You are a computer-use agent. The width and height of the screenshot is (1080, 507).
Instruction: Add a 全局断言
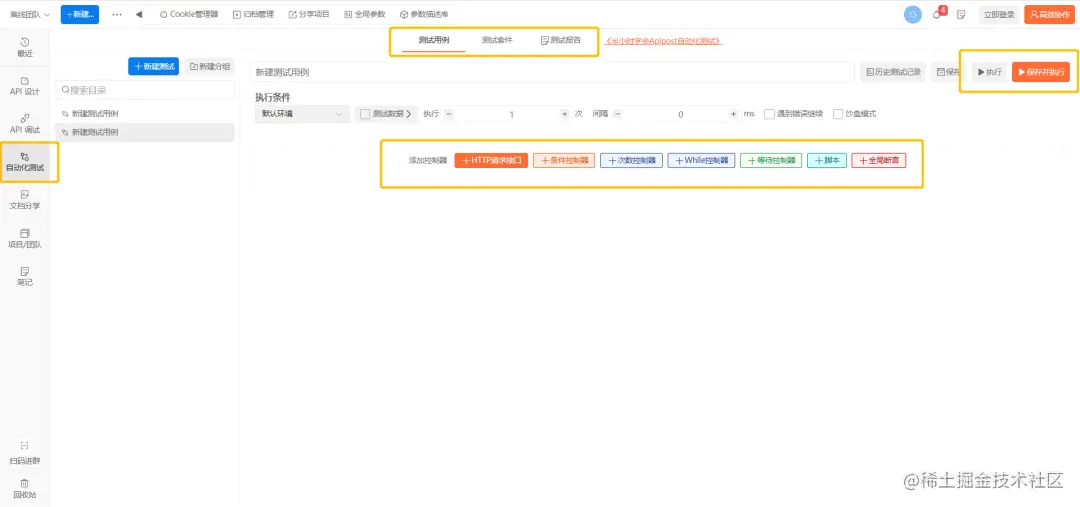click(x=879, y=161)
